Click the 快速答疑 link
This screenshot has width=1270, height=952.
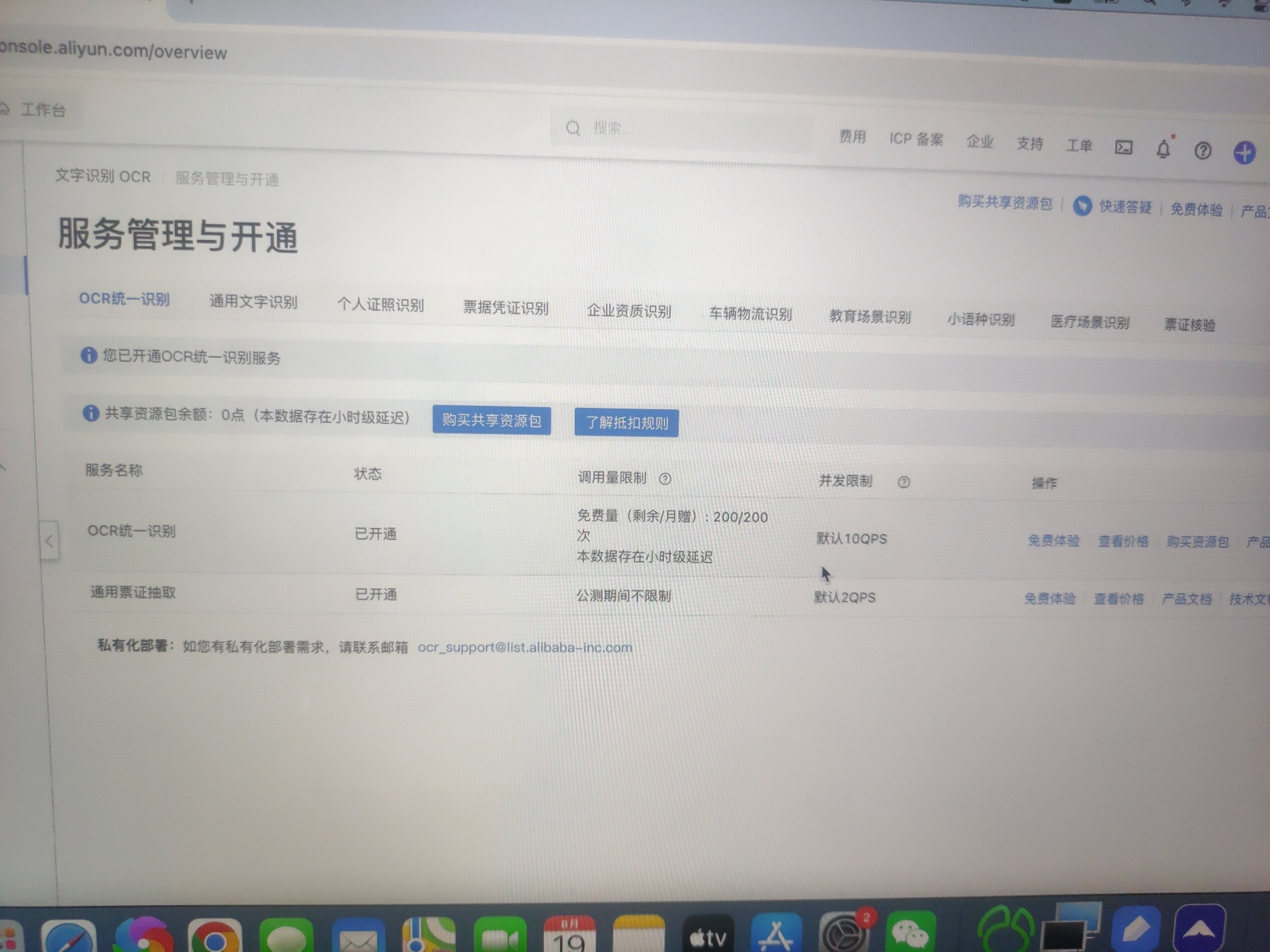[x=1125, y=207]
